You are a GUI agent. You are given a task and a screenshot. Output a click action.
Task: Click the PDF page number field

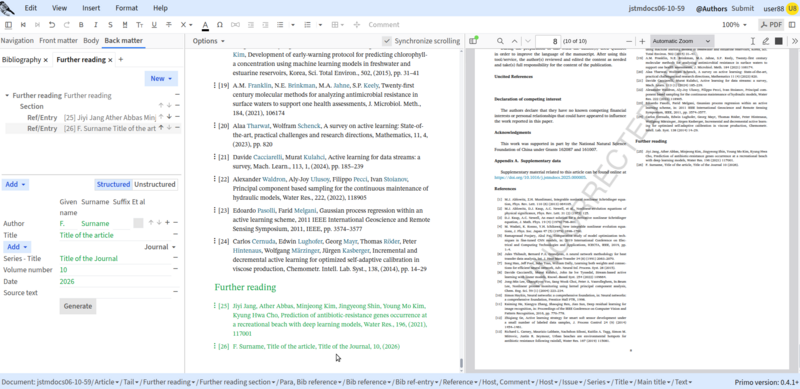547,41
